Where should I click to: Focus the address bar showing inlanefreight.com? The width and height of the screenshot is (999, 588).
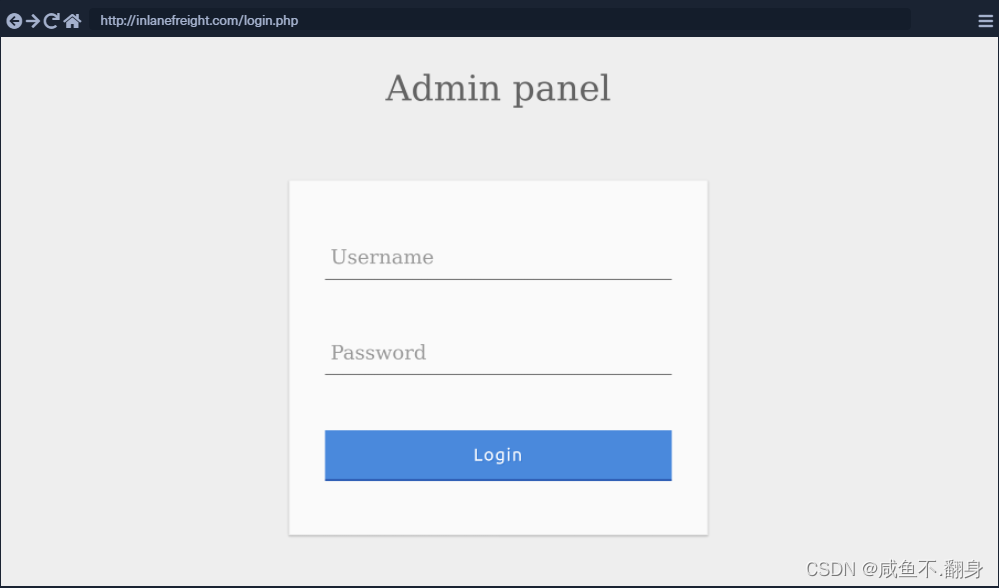tap(500, 21)
